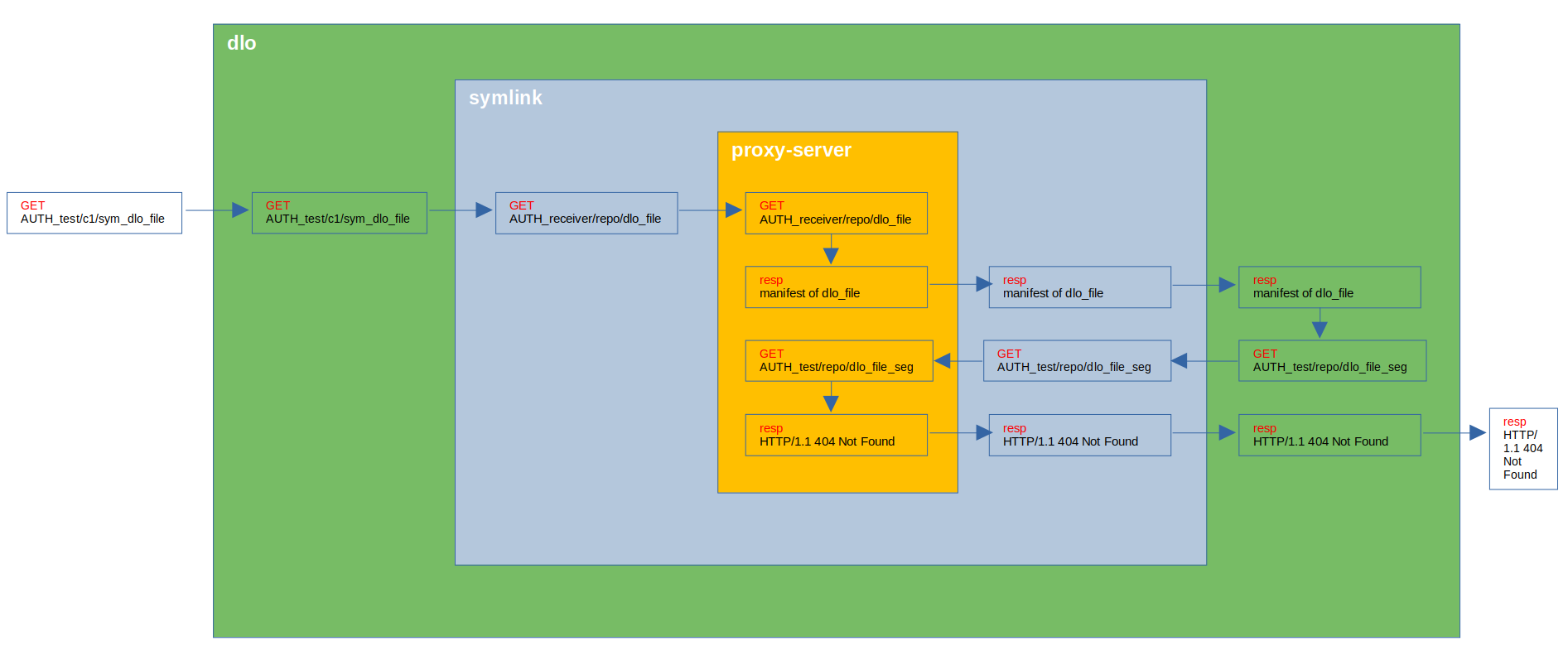Pick the green 'HTTP/1.1 404 Not Found' box

1330,435
